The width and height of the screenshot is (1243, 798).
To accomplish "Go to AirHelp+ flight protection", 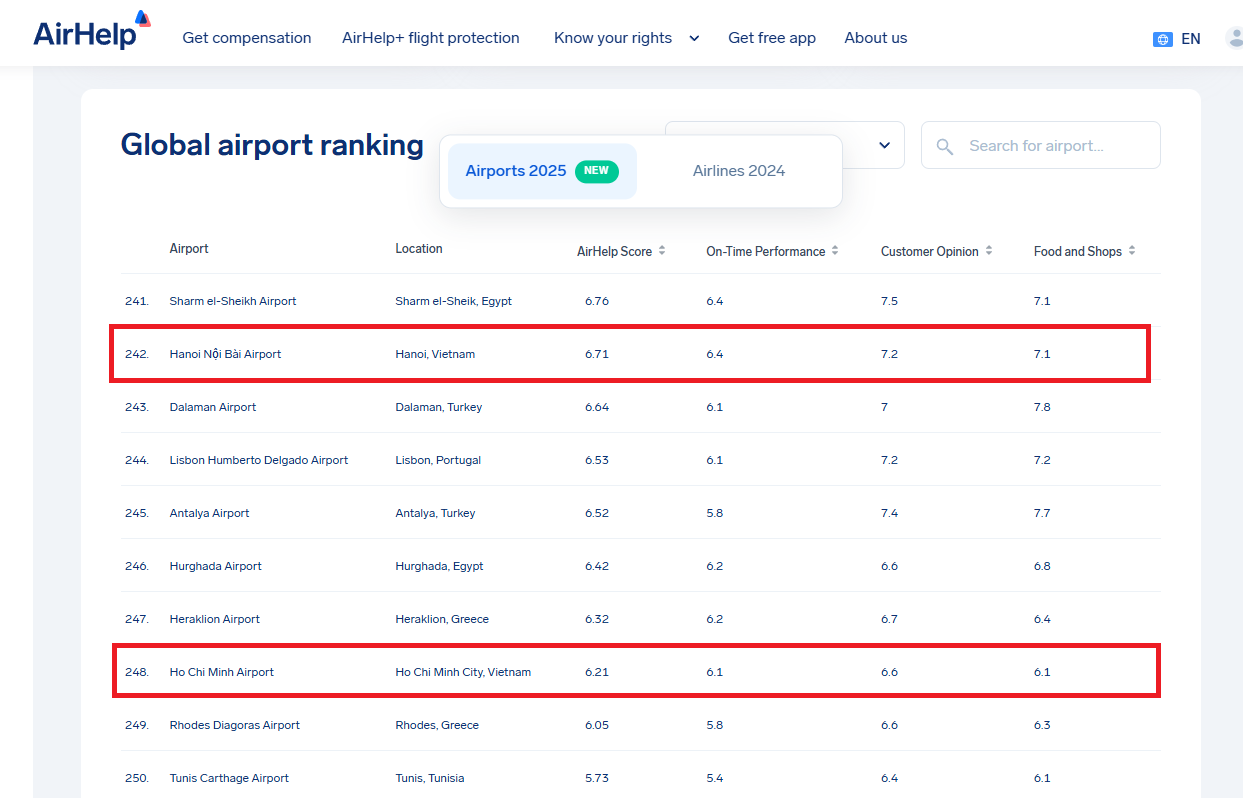I will point(431,38).
